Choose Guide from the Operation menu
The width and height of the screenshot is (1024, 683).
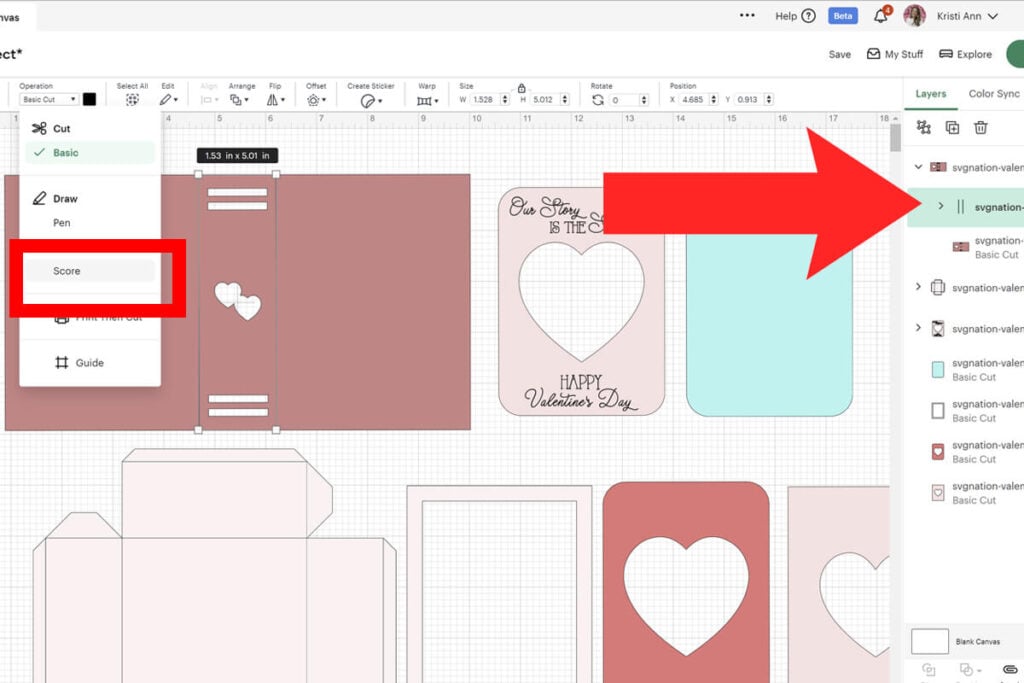(x=90, y=362)
